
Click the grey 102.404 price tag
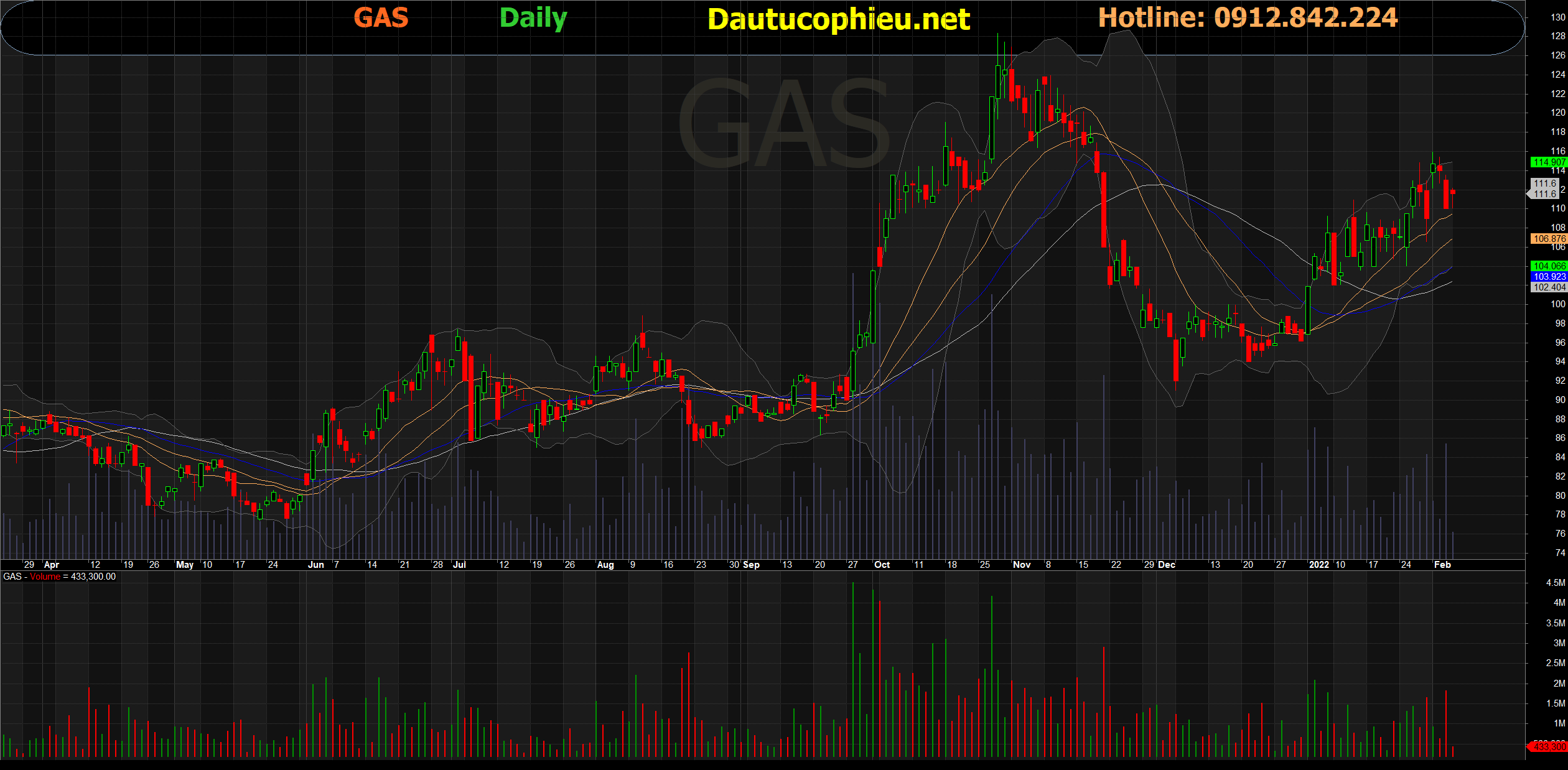[1549, 287]
